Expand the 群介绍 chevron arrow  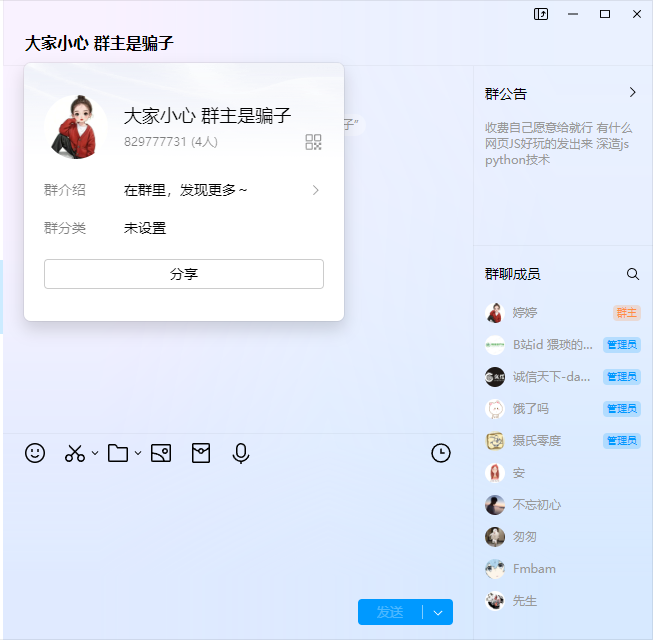316,190
